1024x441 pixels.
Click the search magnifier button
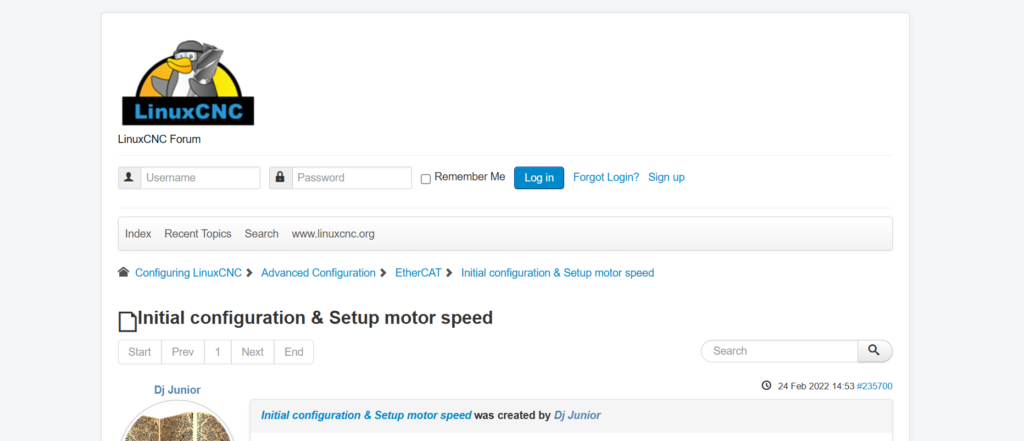tap(874, 351)
